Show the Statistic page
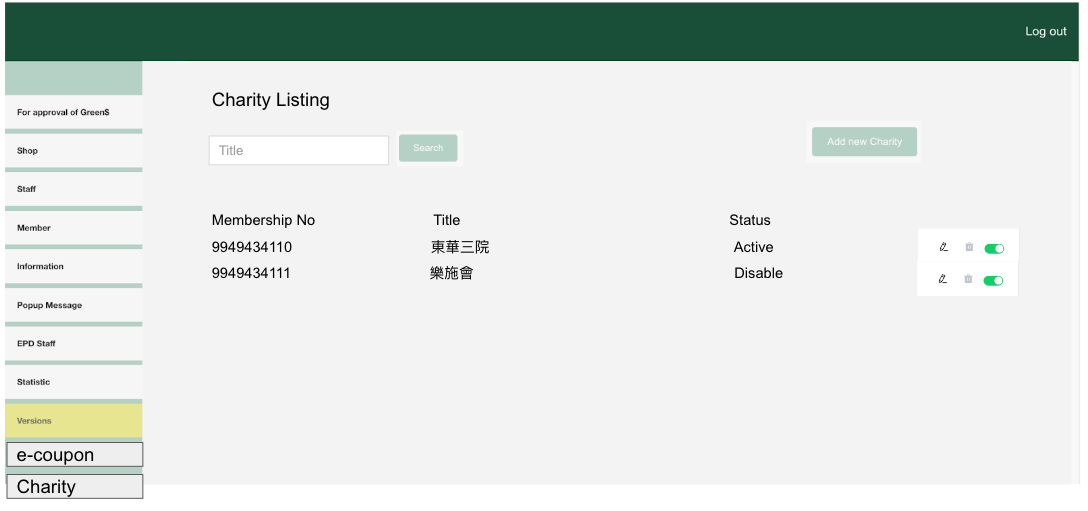 (x=73, y=382)
